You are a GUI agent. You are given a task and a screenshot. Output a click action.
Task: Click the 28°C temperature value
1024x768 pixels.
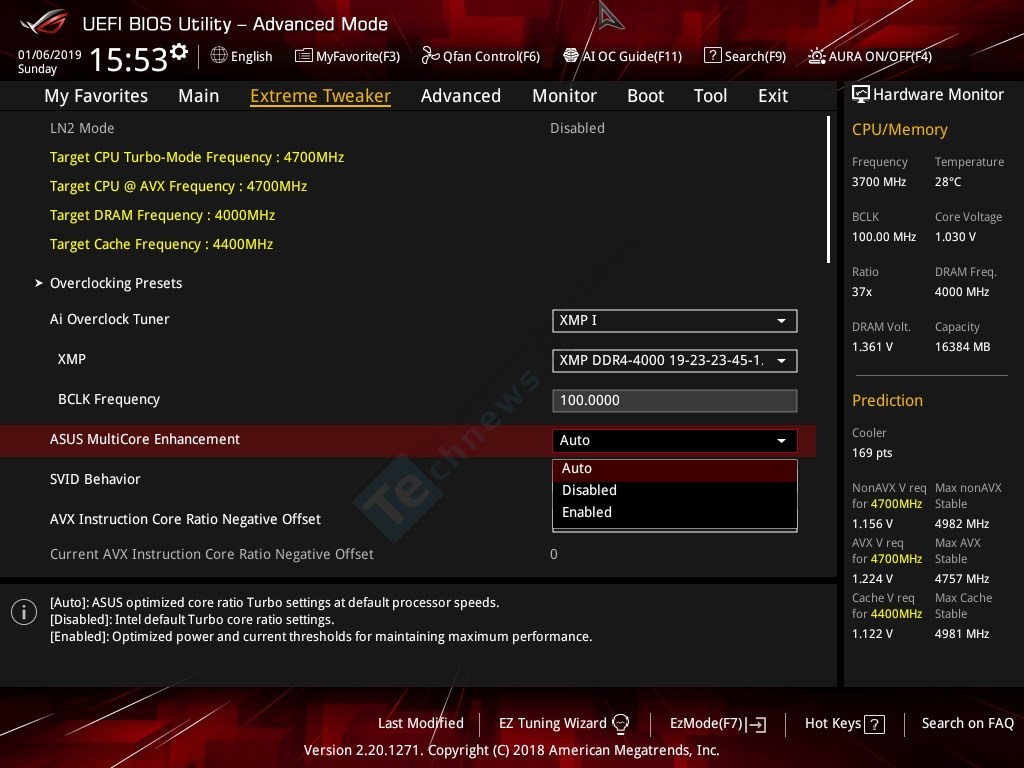pyautogui.click(x=948, y=182)
